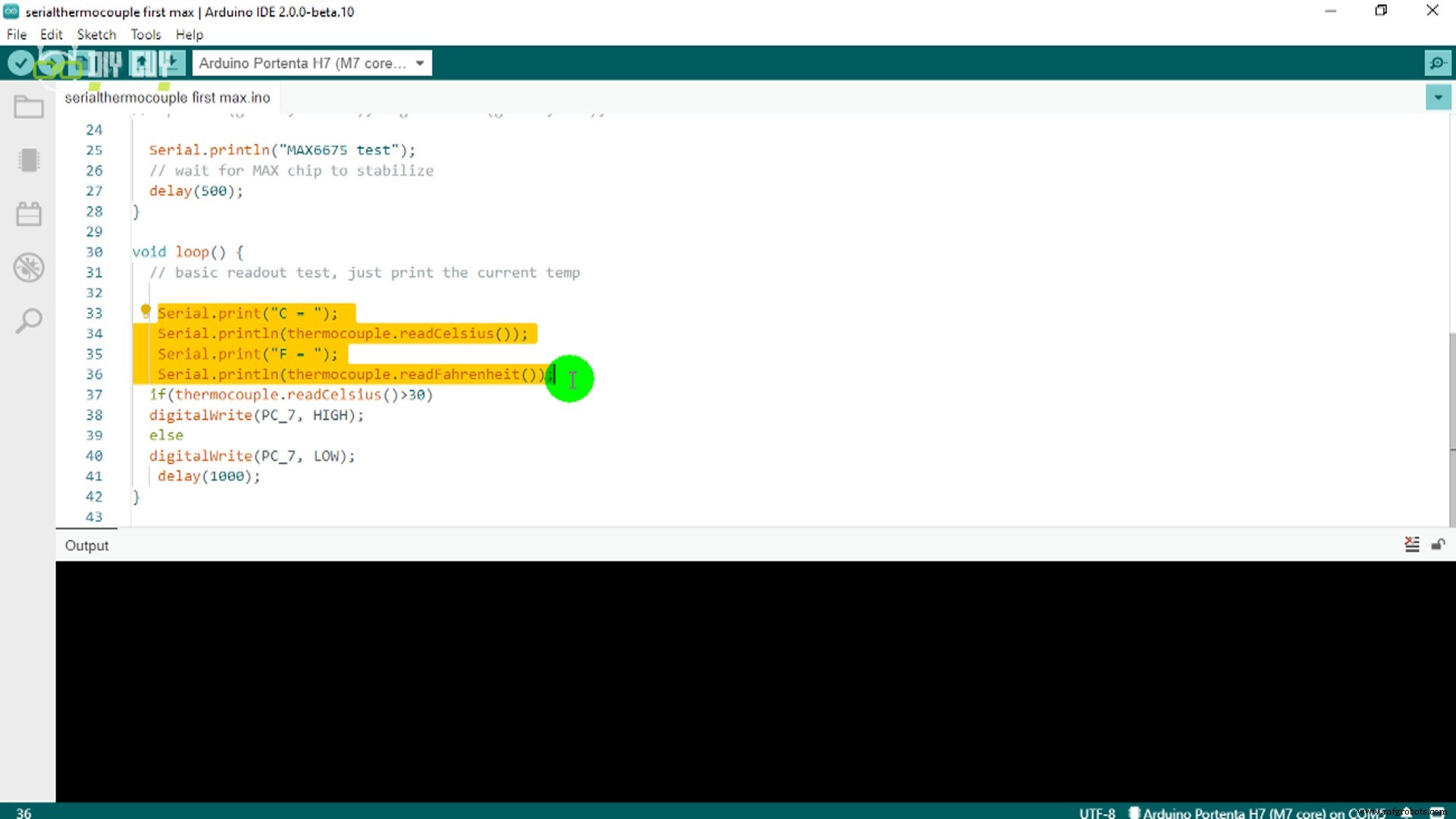1456x819 pixels.
Task: Click UTF-8 encoding in the status bar
Action: pos(1097,812)
